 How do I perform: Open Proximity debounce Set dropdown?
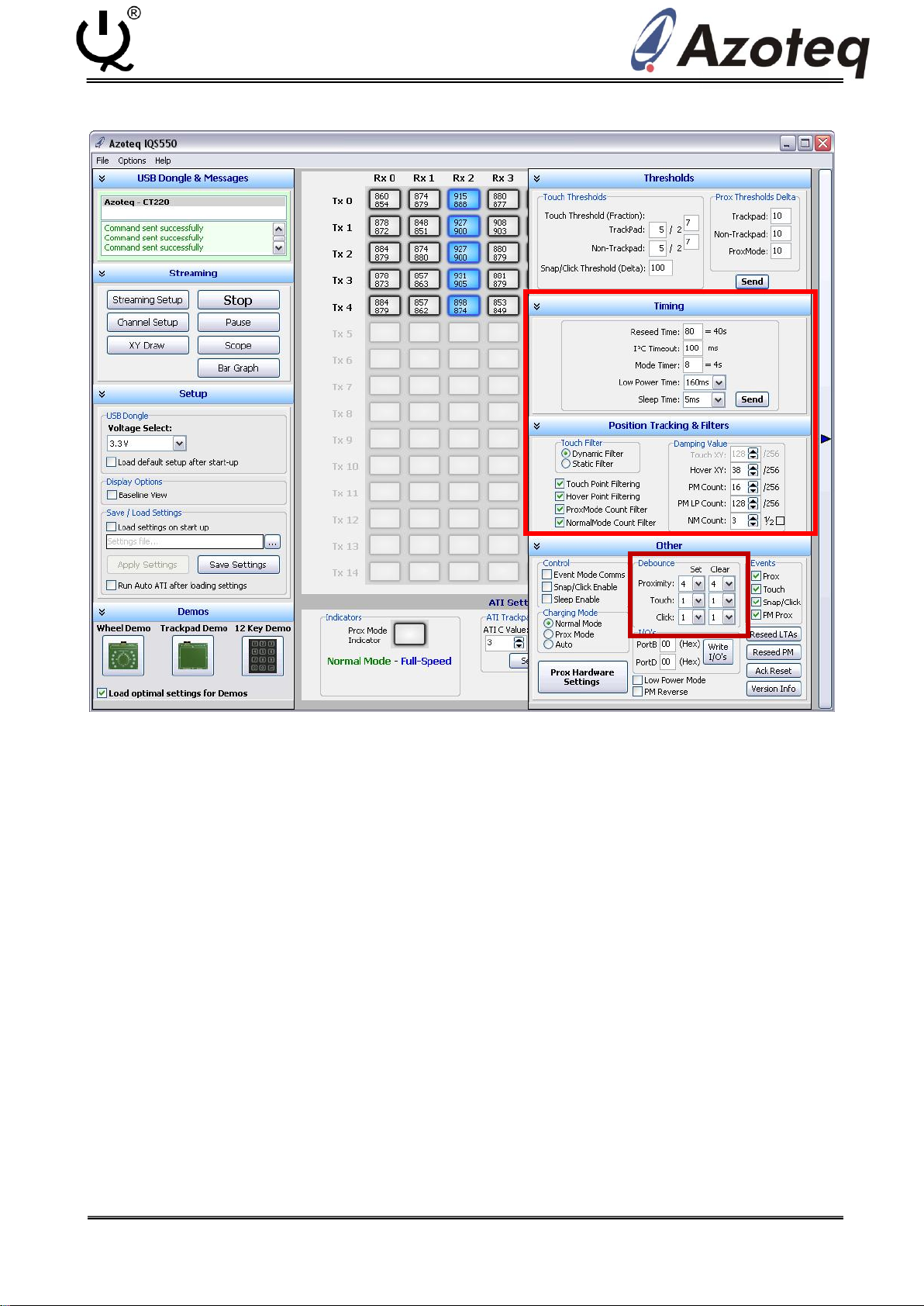point(698,584)
